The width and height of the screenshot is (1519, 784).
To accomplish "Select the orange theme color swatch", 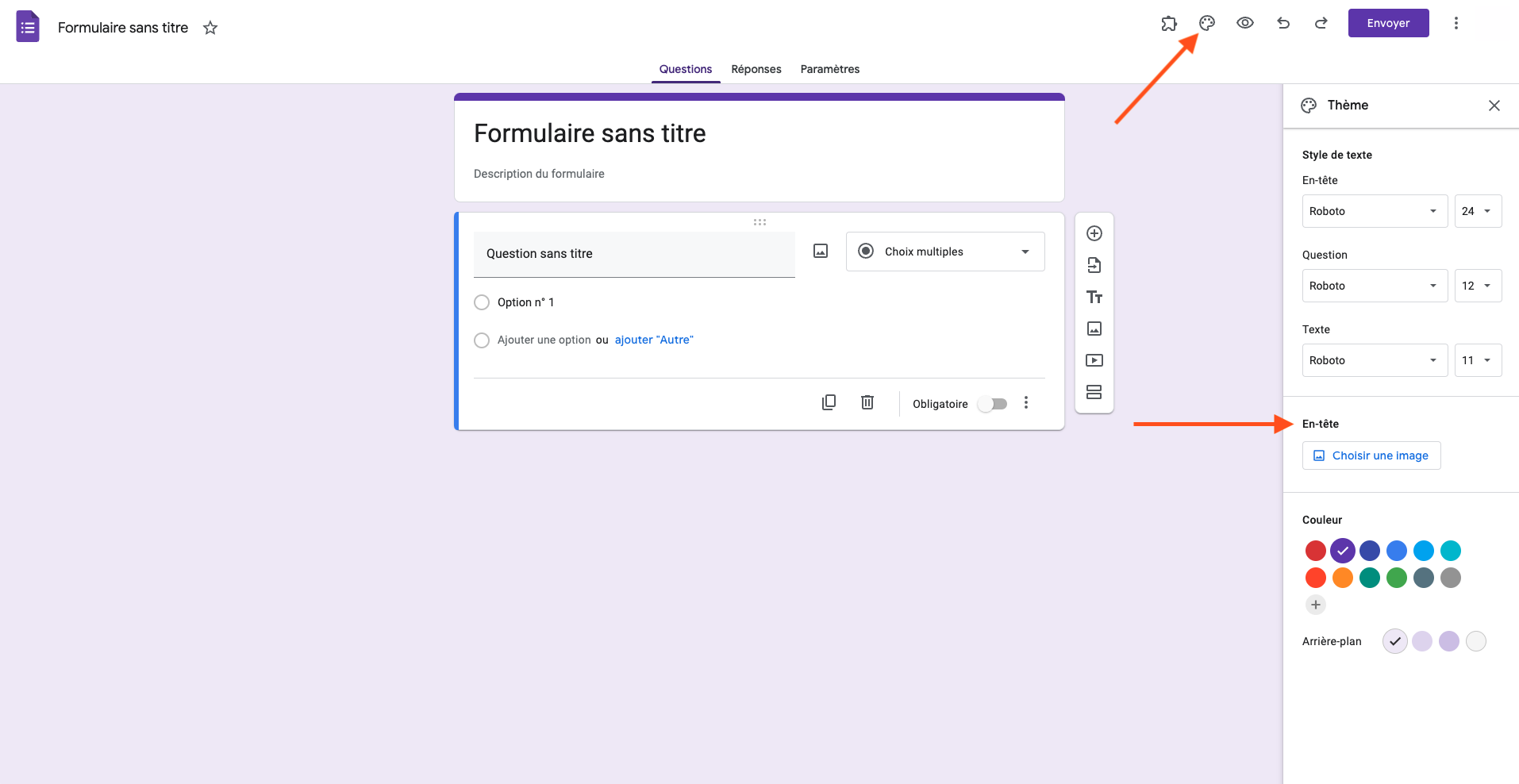I will [1343, 578].
